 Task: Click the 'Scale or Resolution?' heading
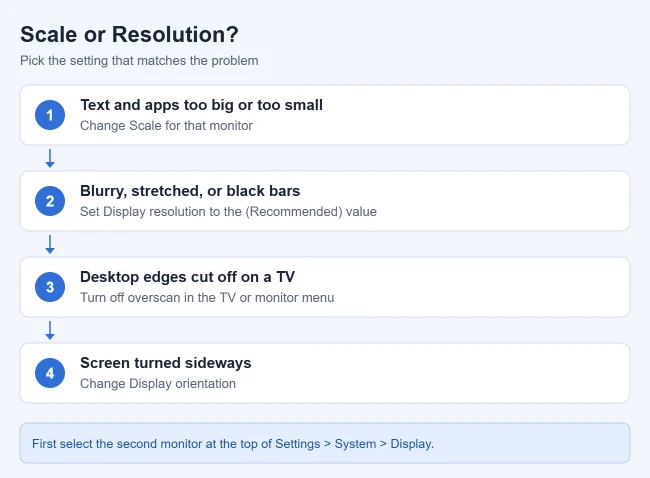tap(129, 34)
